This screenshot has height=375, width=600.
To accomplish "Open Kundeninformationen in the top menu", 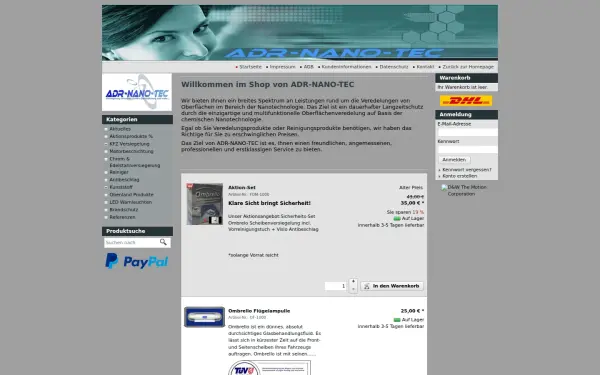I will click(346, 67).
